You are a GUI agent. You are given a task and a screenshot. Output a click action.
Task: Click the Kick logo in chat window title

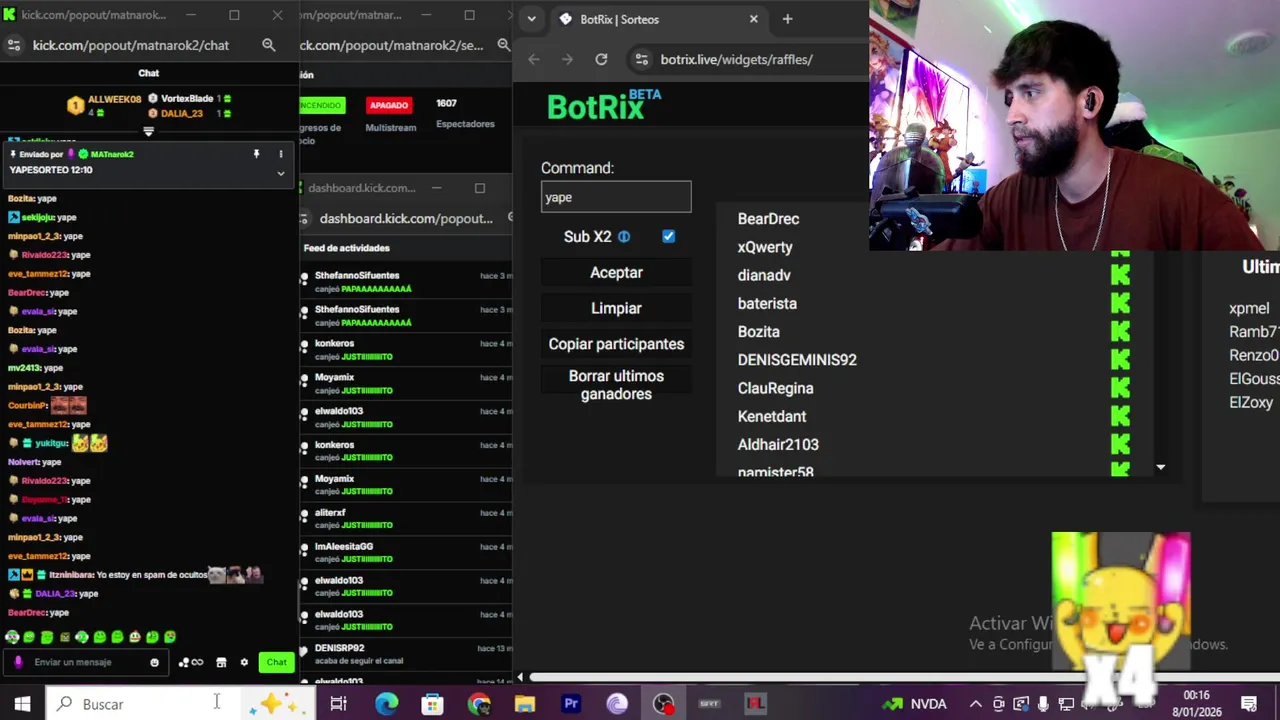pyautogui.click(x=10, y=15)
